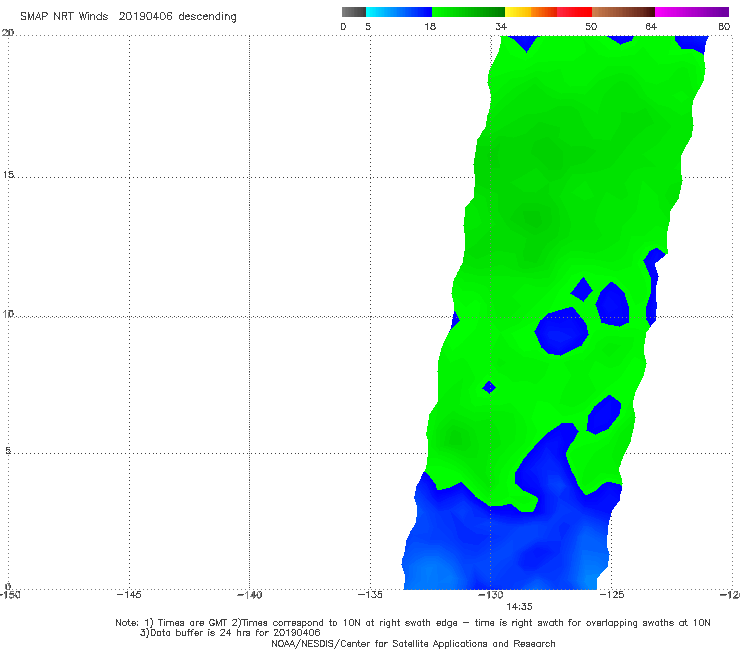Click the title text "SMAP NRT Winds"
Screen dimensions: 740x650
coord(64,16)
